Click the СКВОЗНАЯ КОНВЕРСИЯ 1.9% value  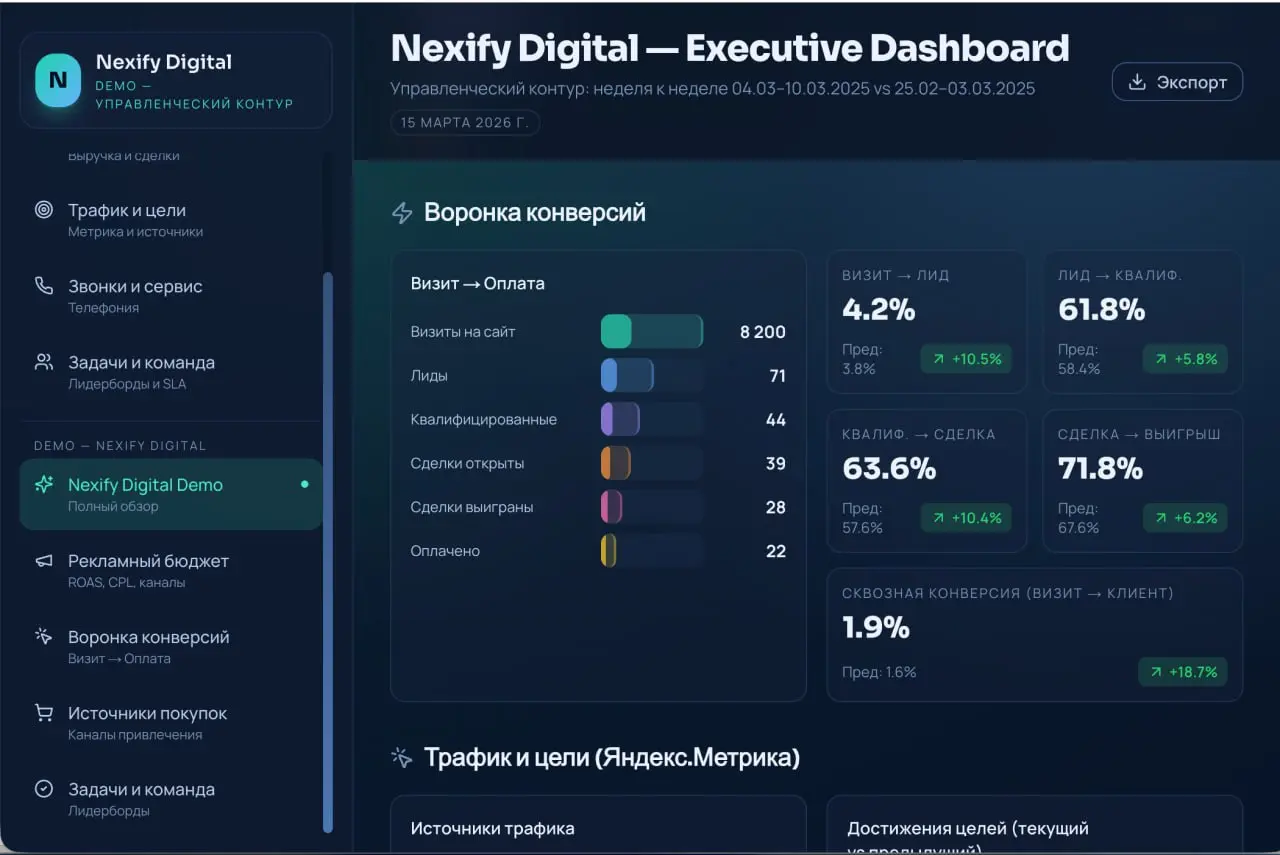(x=876, y=628)
